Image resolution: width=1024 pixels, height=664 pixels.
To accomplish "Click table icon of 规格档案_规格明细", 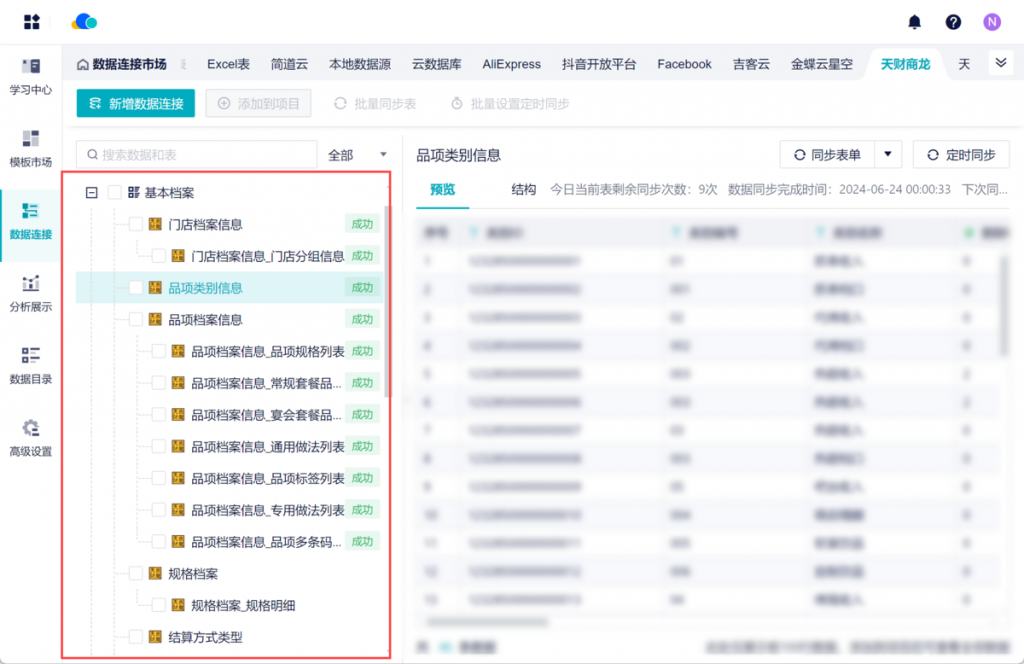I will 178,605.
